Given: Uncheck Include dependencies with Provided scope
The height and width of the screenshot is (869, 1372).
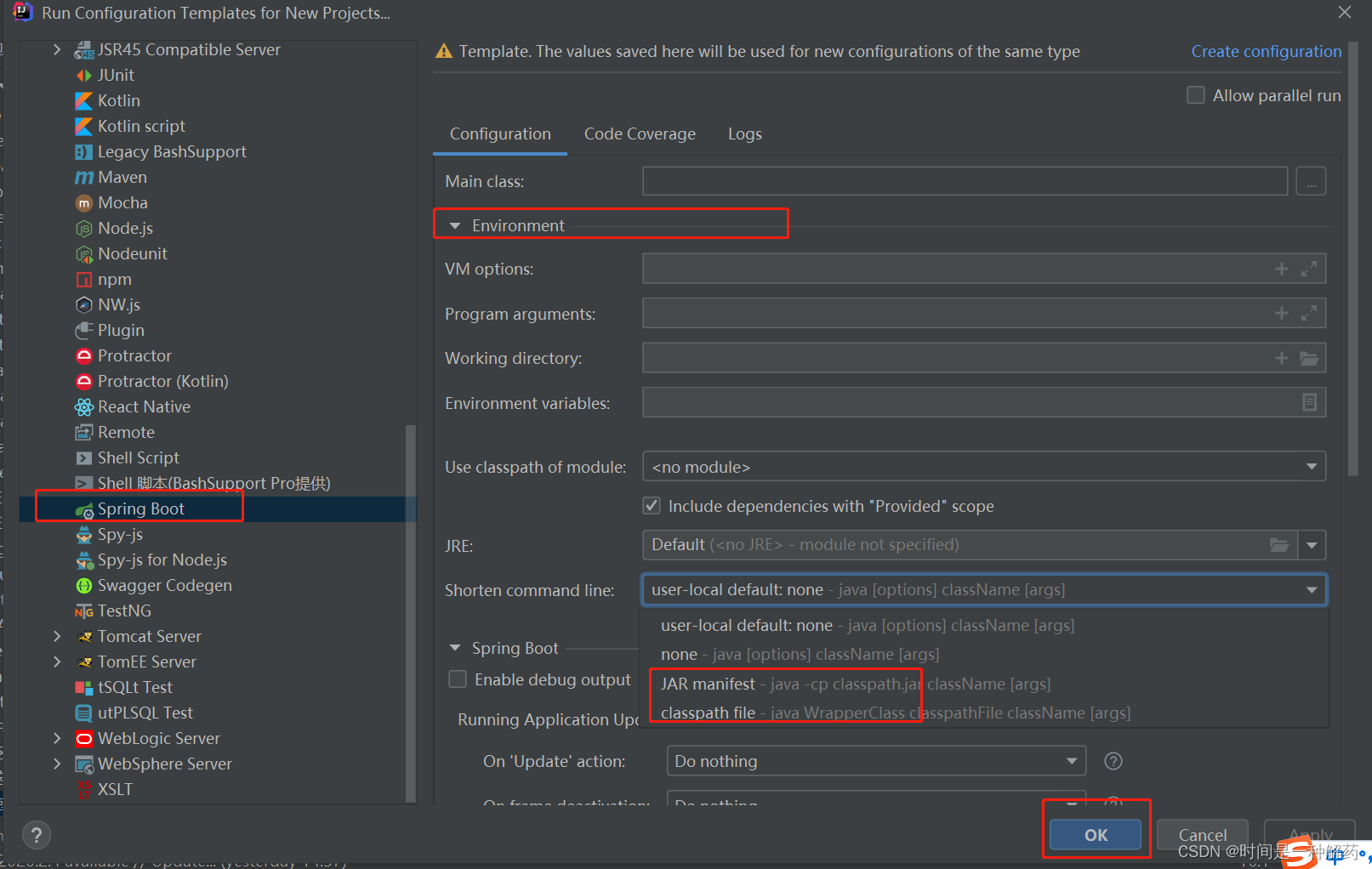Looking at the screenshot, I should coord(652,505).
